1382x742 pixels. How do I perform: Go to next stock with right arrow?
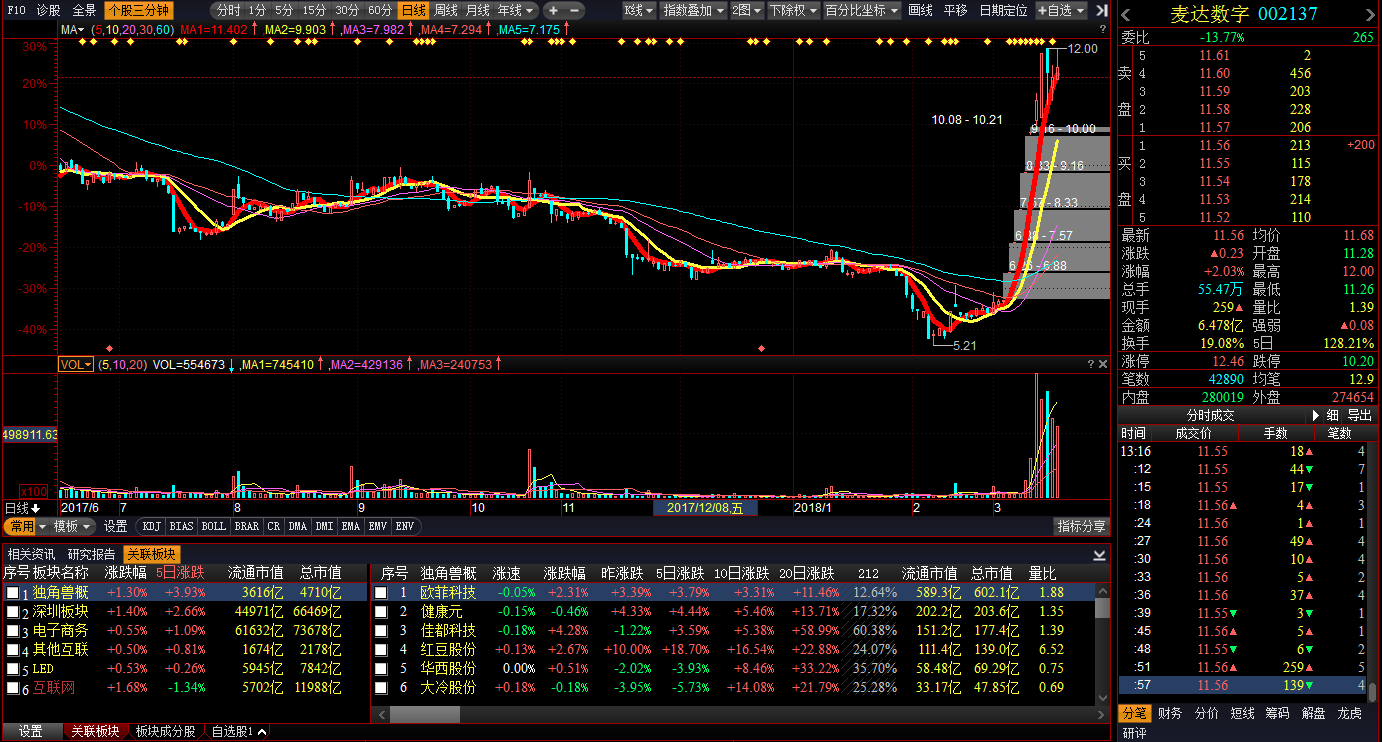coord(1371,14)
